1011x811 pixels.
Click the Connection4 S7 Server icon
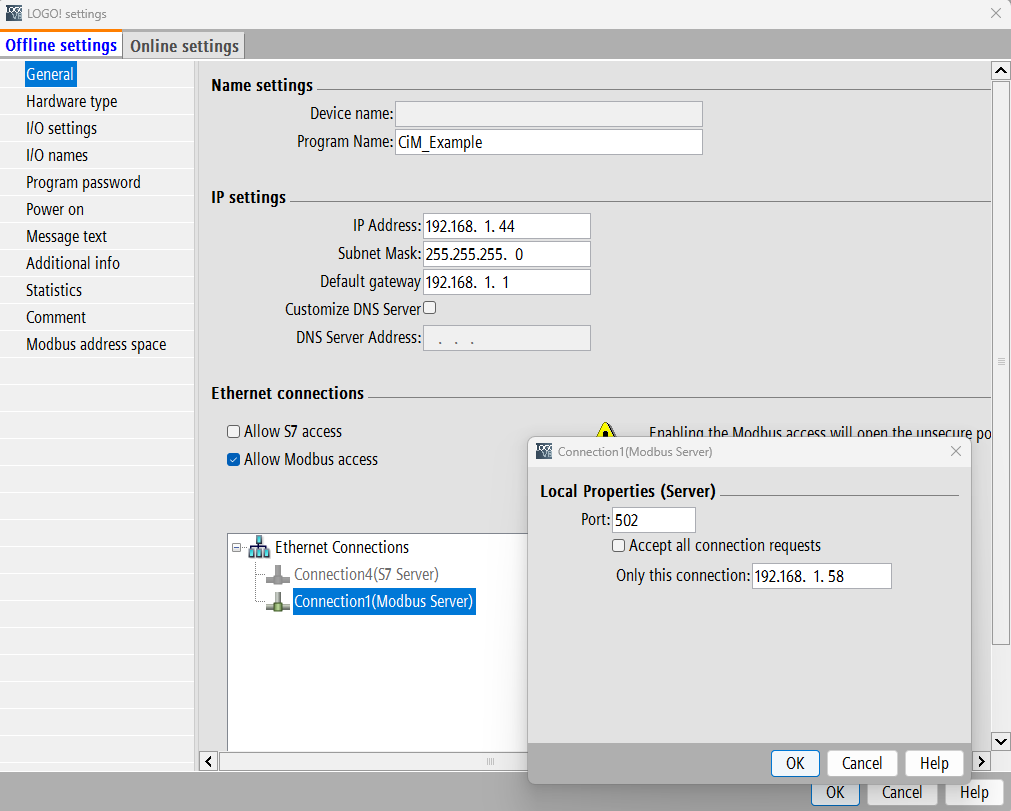pos(277,575)
